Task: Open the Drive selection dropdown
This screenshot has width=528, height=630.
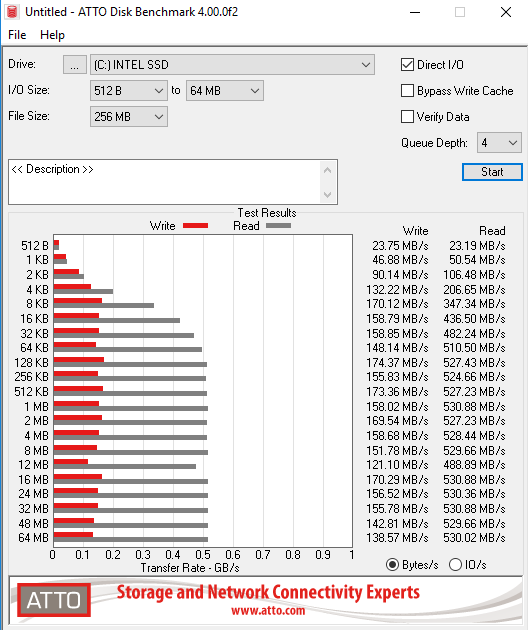Action: tap(232, 65)
